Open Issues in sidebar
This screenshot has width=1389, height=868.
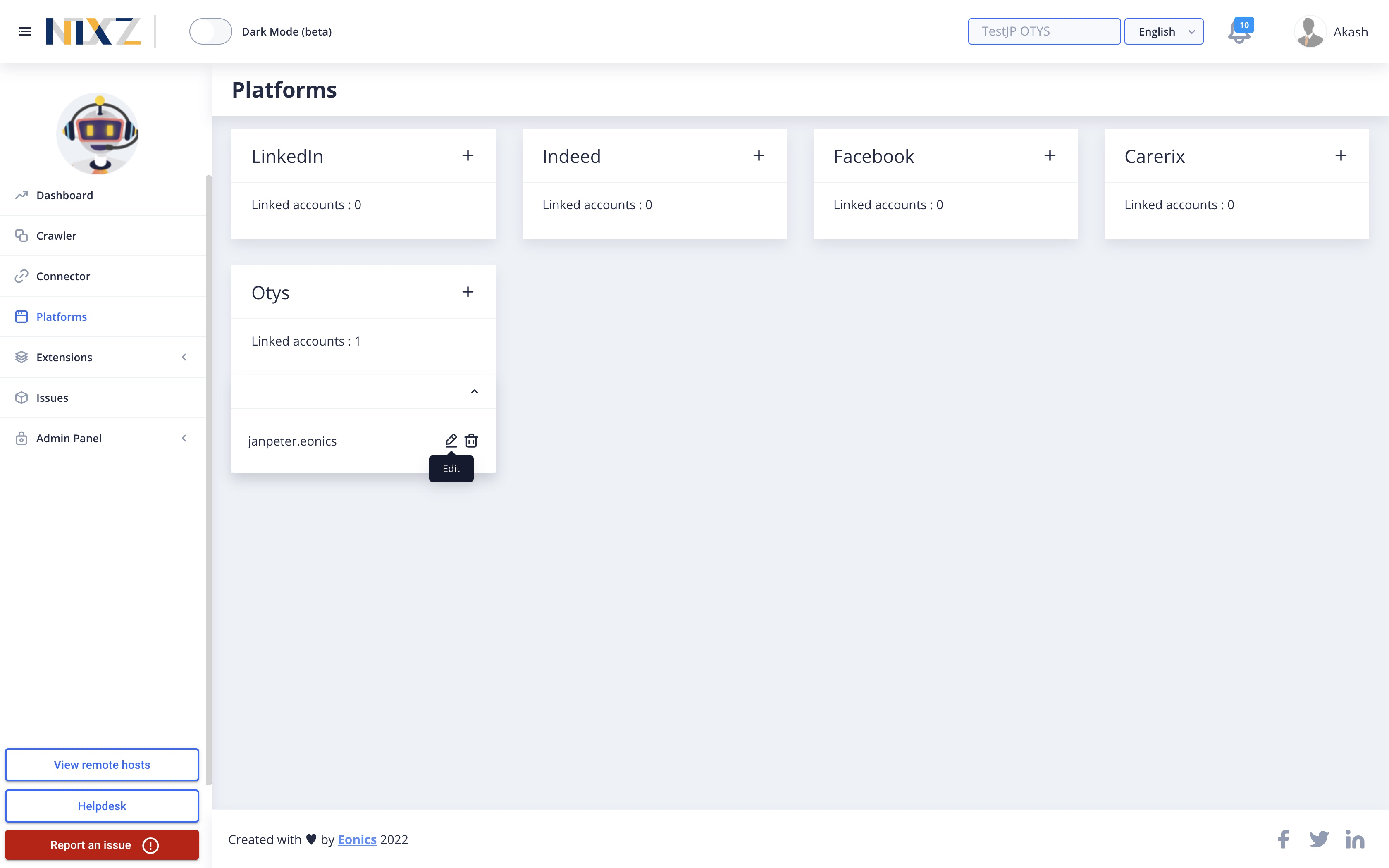pyautogui.click(x=103, y=398)
